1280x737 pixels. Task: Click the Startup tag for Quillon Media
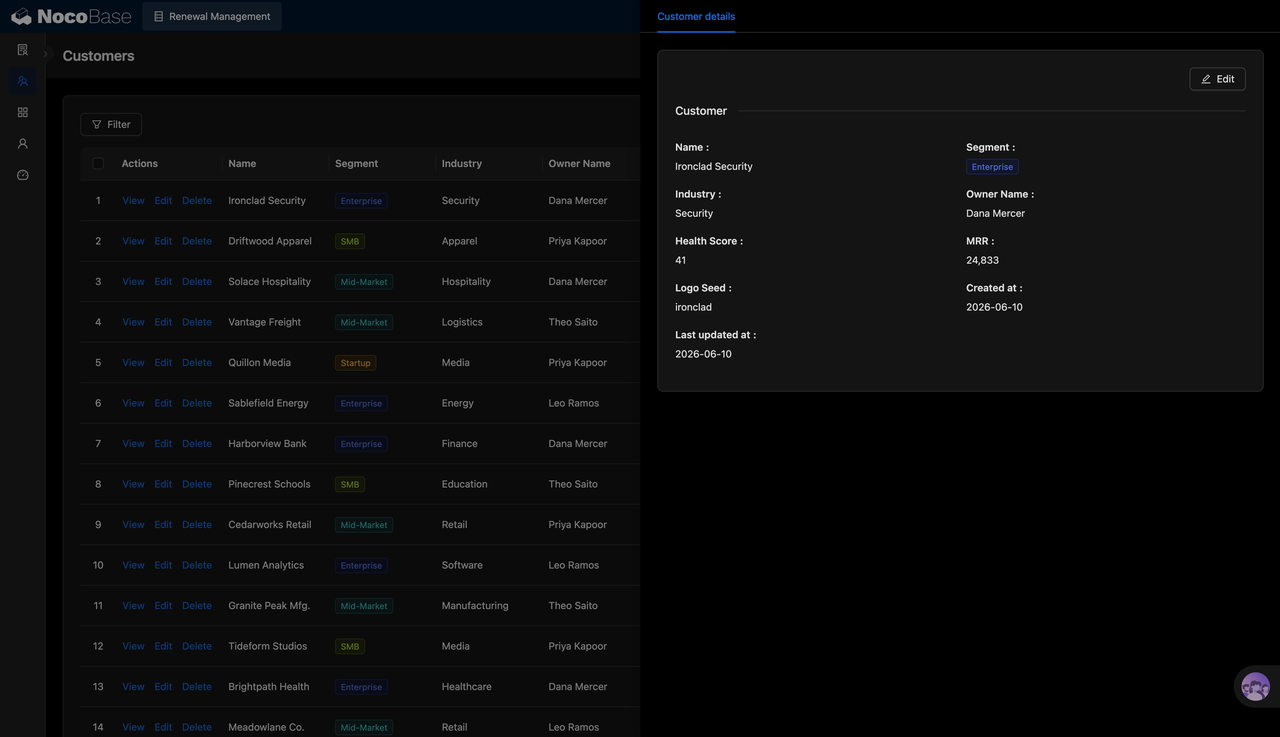(356, 363)
